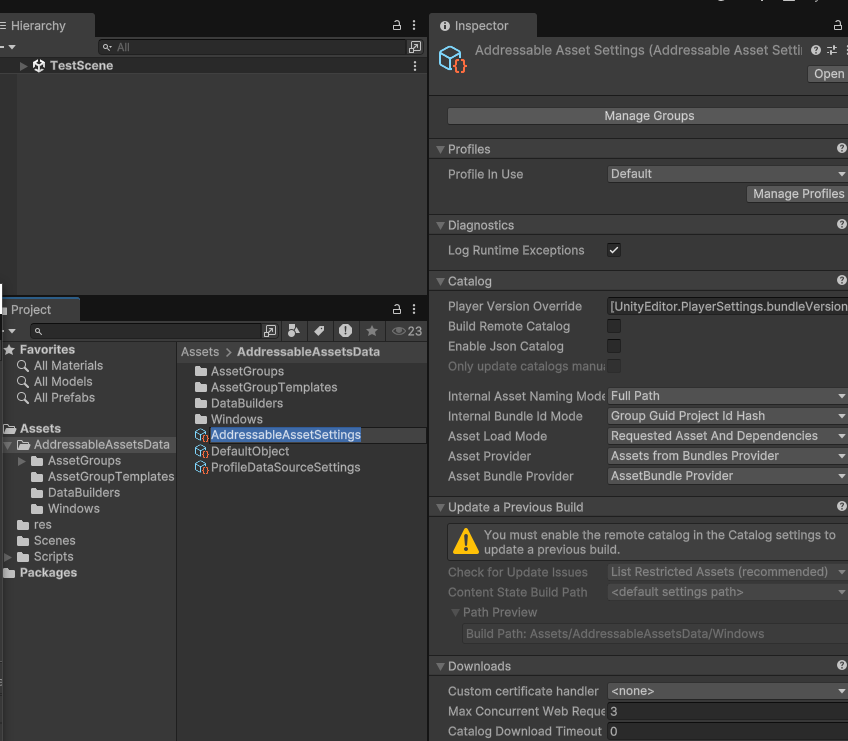The height and width of the screenshot is (741, 848).
Task: Open Custom certificate handler dropdown
Action: [727, 691]
